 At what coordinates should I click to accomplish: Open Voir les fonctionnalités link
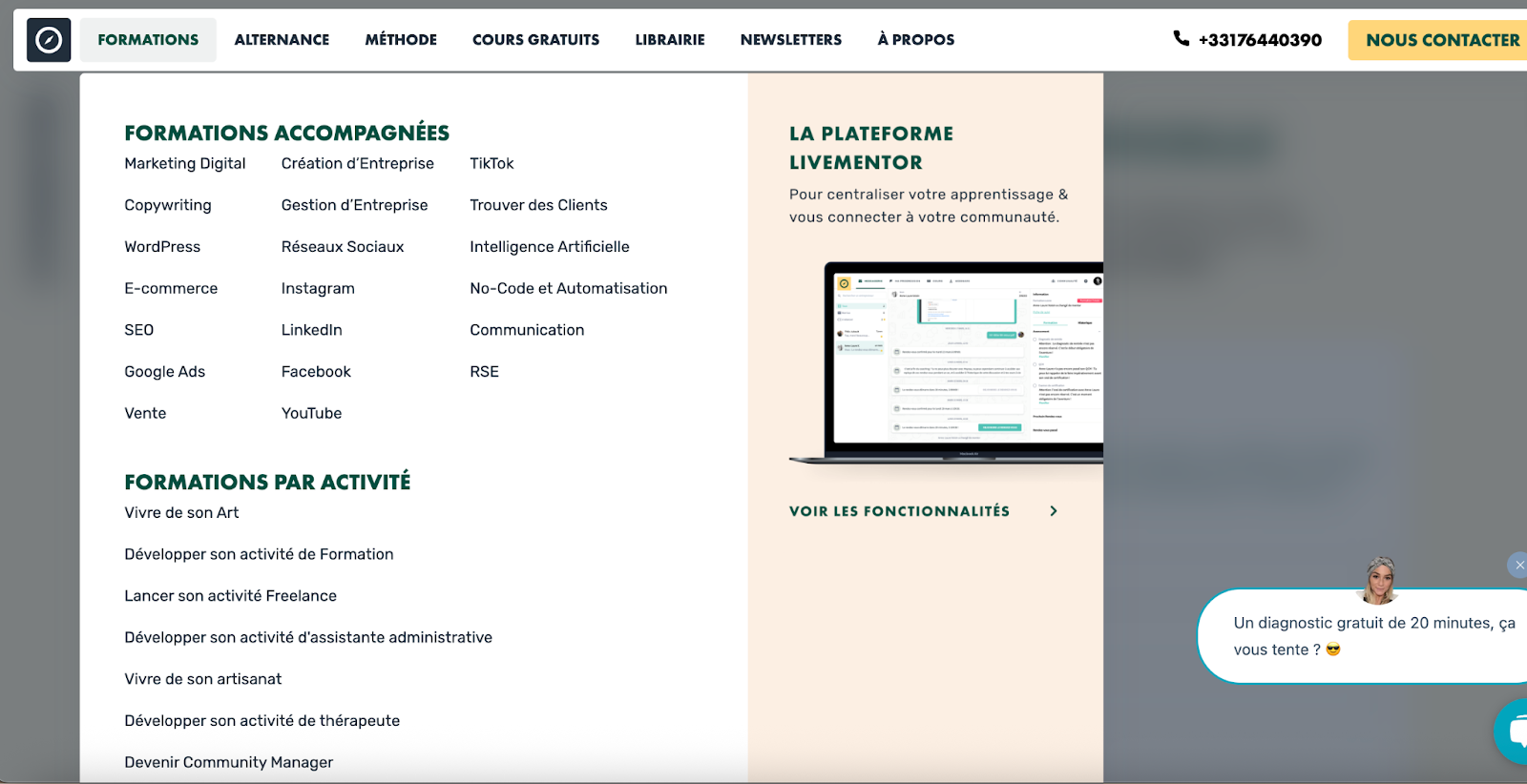point(899,511)
